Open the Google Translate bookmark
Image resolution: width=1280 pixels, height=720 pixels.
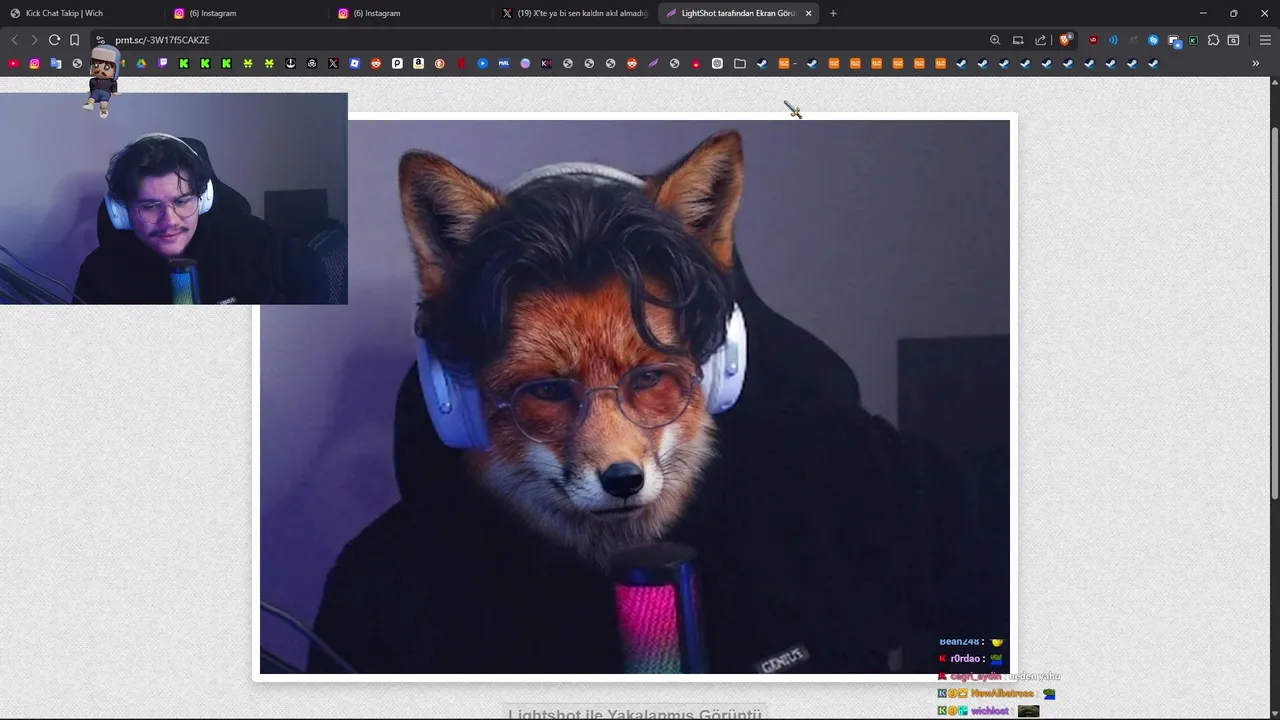click(56, 63)
